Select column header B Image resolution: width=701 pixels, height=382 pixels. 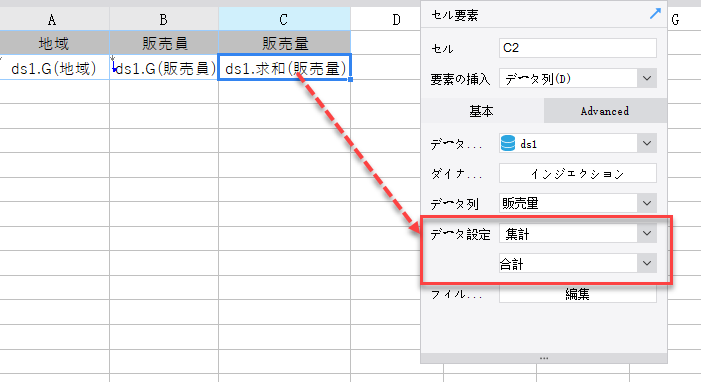164,19
